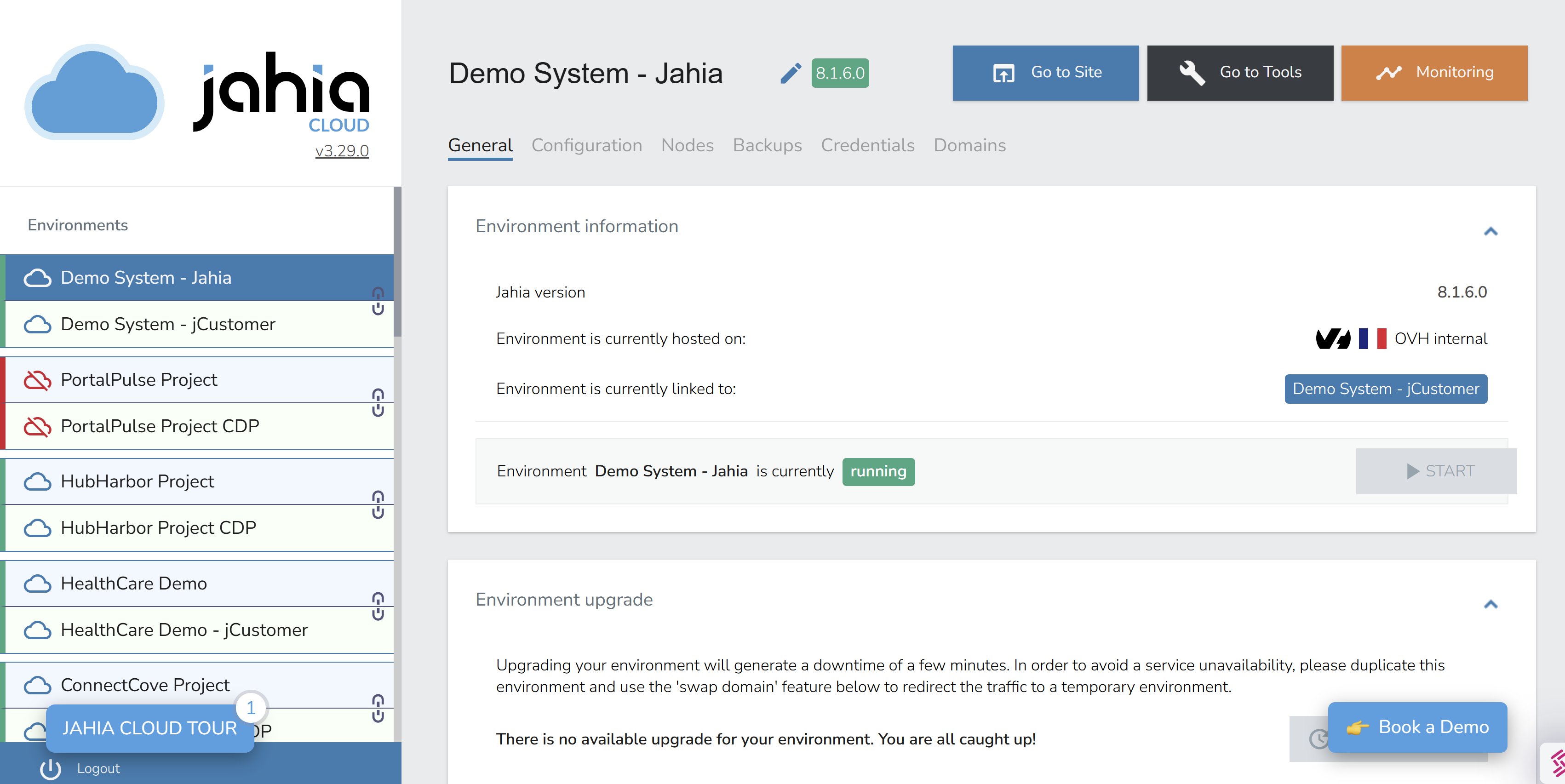Click the link icon beside ConnectCove Project
Screen dimensions: 1565x784
click(x=378, y=708)
